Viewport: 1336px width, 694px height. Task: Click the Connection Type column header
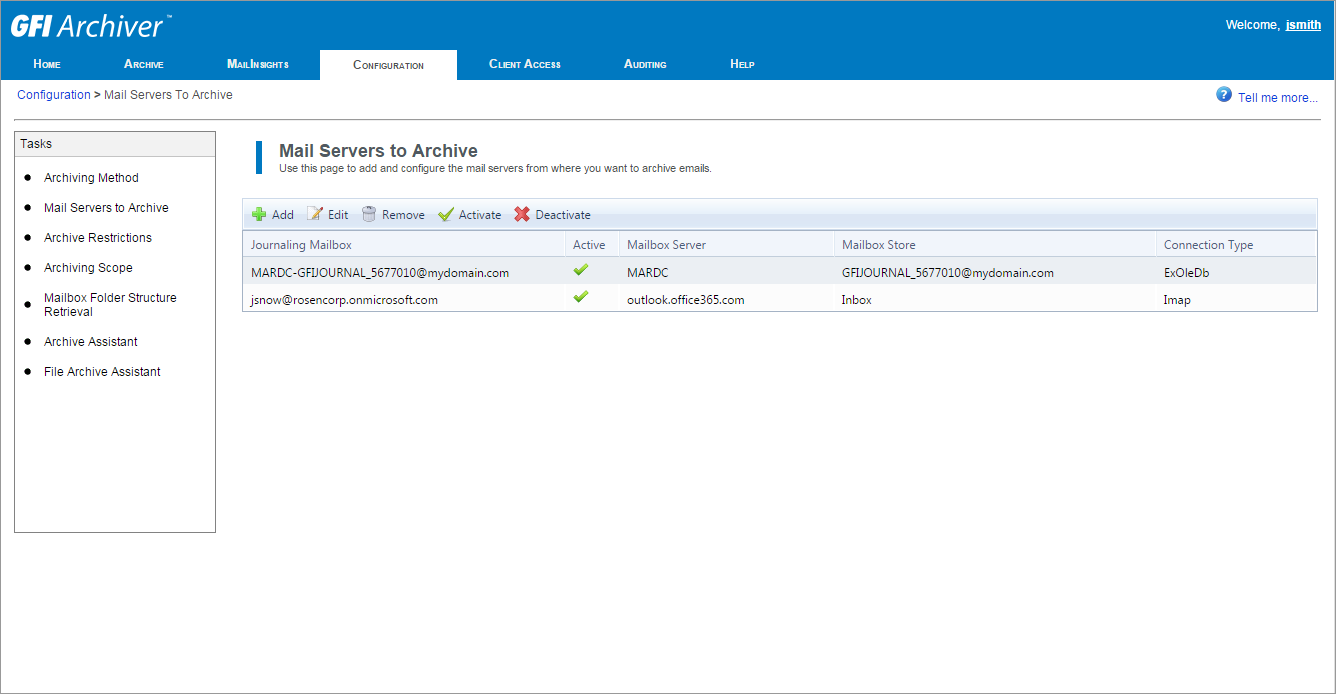click(x=1236, y=245)
